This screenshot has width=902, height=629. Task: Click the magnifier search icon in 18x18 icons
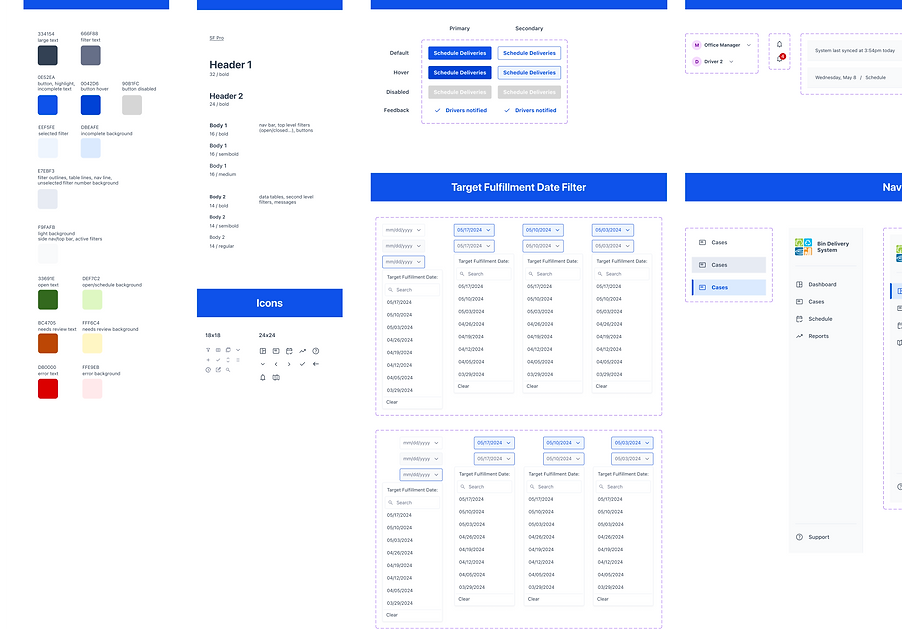228,370
